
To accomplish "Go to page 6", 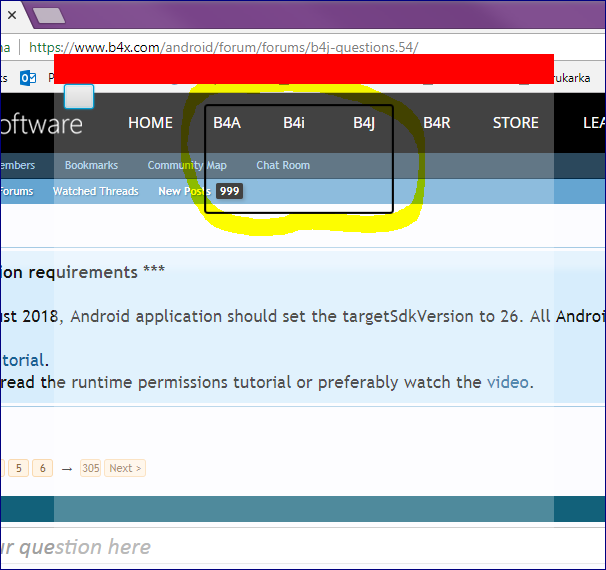I will pos(43,468).
